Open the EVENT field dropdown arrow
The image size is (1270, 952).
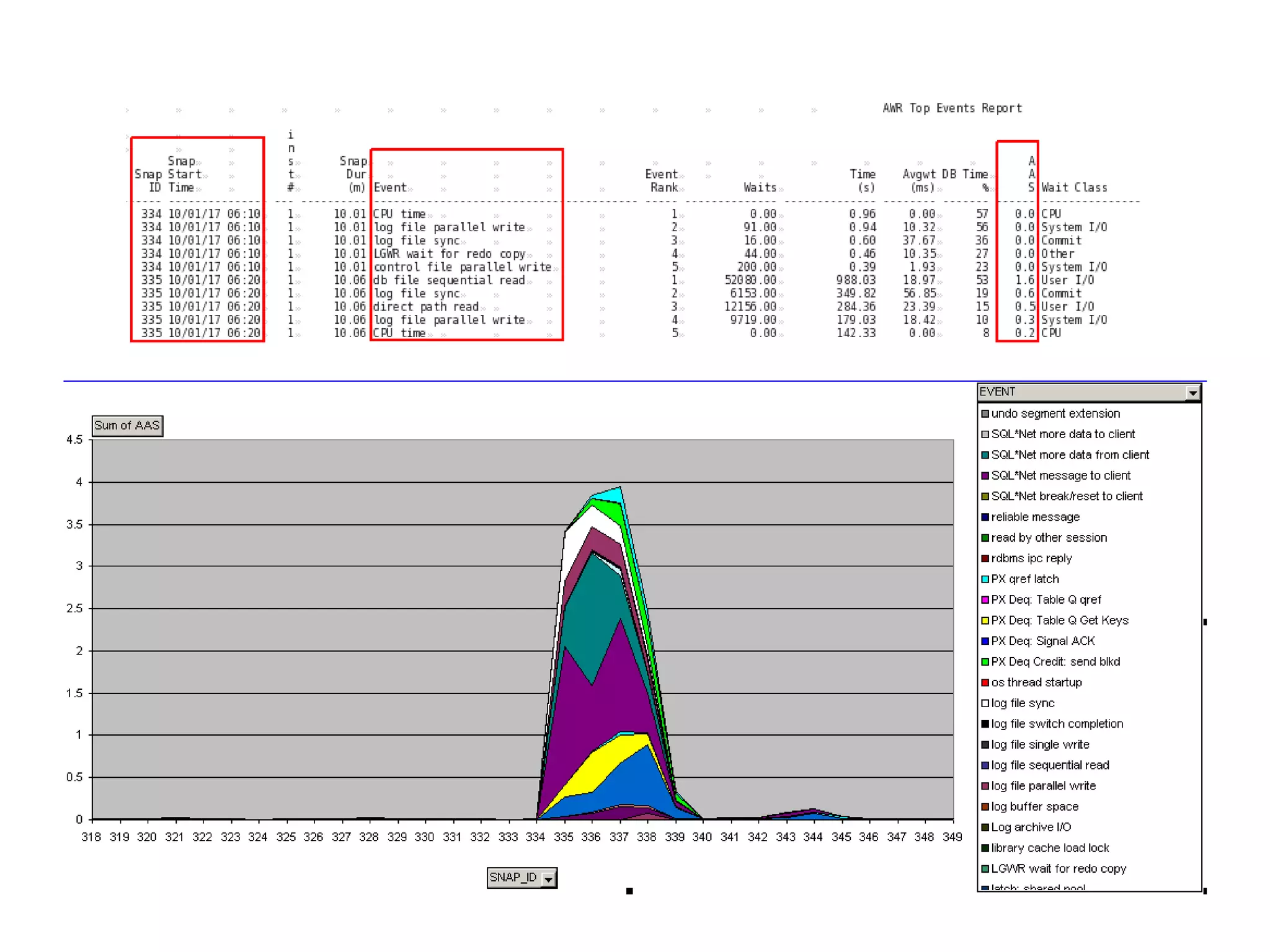(1192, 392)
